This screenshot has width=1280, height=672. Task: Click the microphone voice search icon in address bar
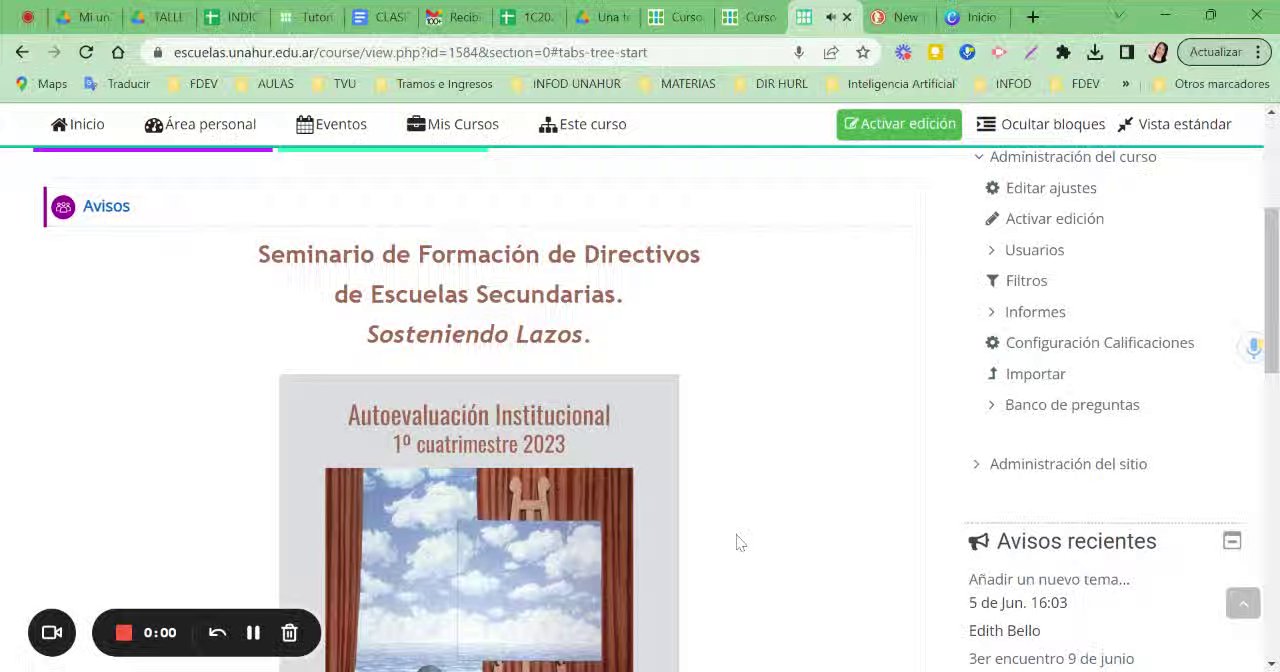798,52
